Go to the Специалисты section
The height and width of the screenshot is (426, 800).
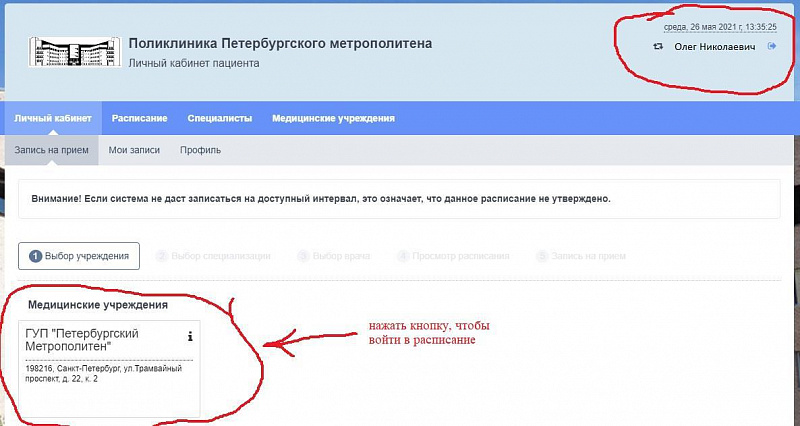(x=220, y=118)
